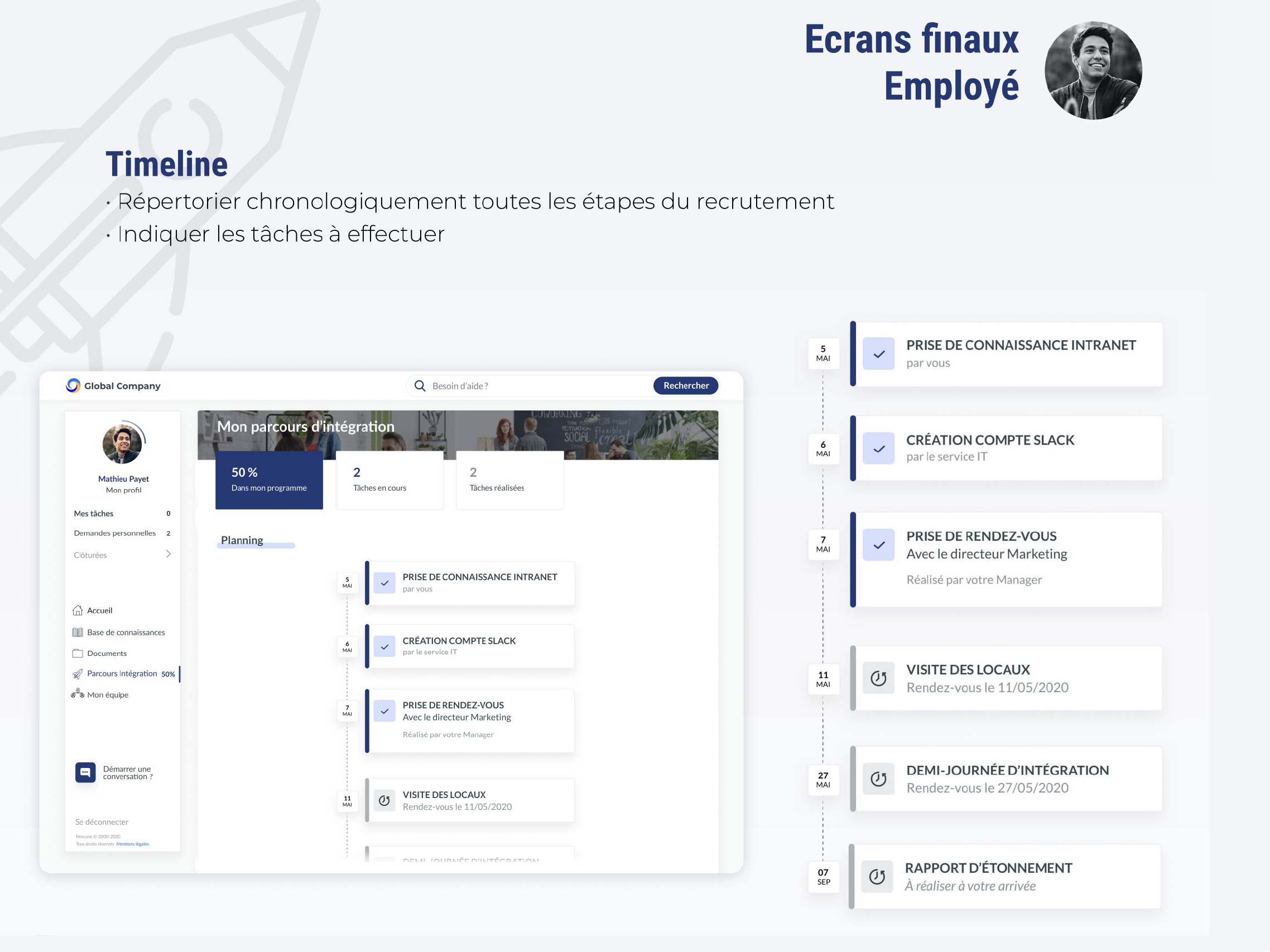Viewport: 1270px width, 952px height.
Task: Expand the Clôturées section chevron
Action: 168,554
